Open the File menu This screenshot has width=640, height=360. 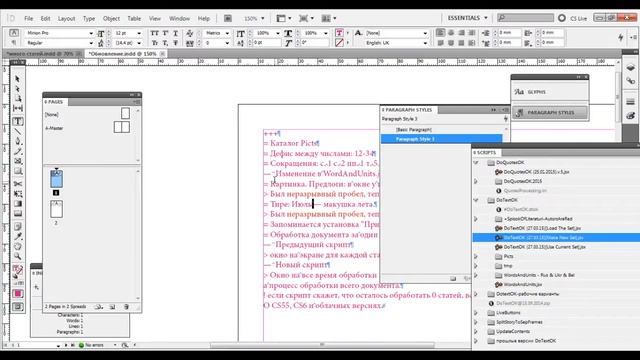point(29,18)
